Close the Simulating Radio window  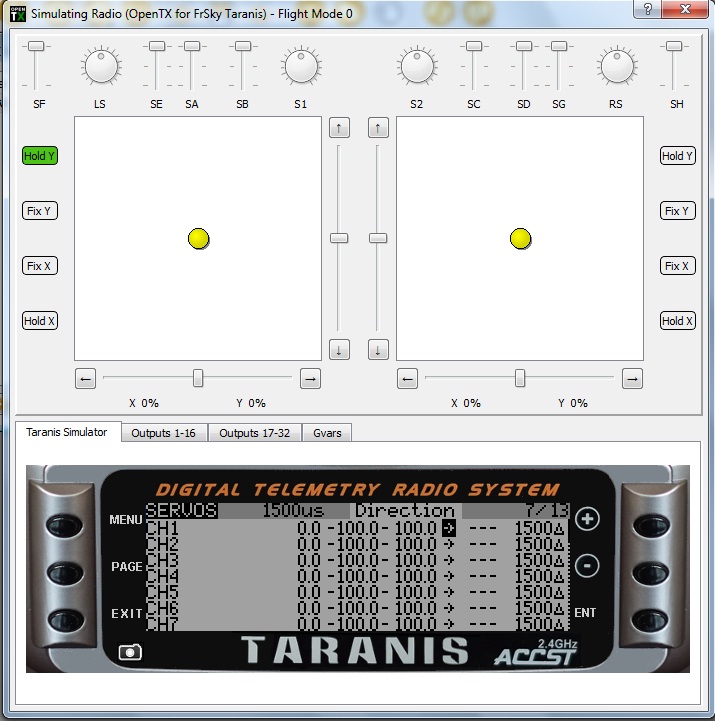685,9
